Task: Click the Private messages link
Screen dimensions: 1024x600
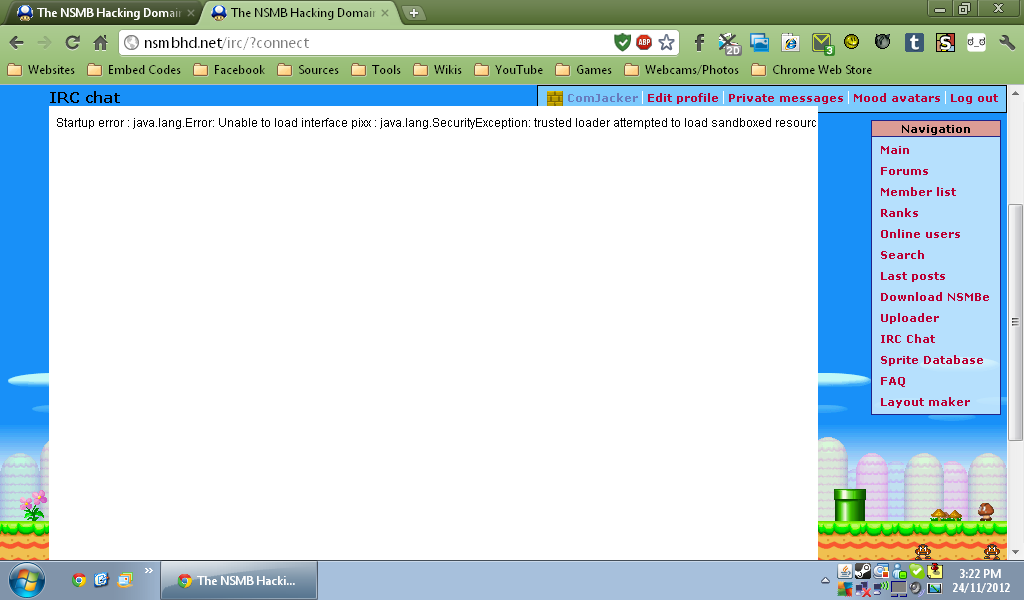Action: pyautogui.click(x=785, y=98)
